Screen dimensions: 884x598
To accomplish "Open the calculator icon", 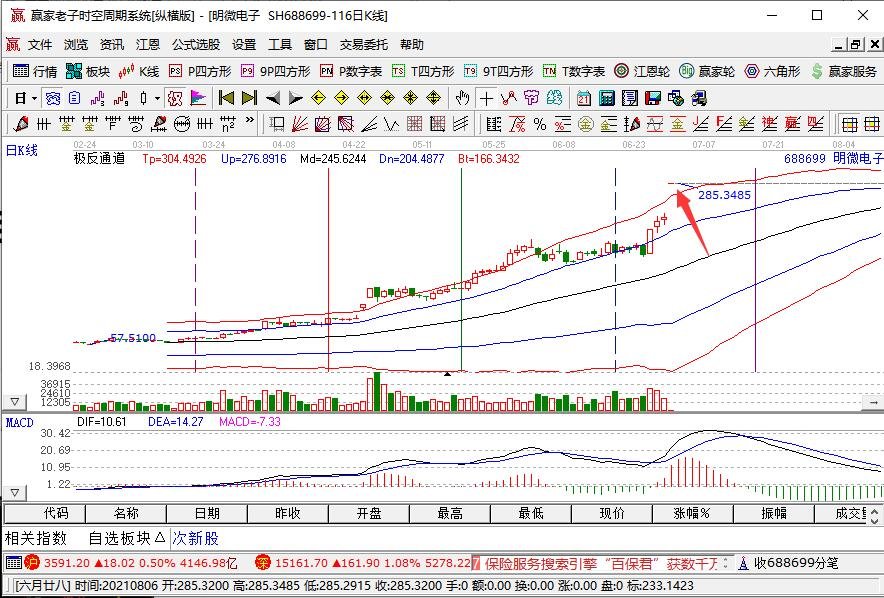I will [607, 99].
